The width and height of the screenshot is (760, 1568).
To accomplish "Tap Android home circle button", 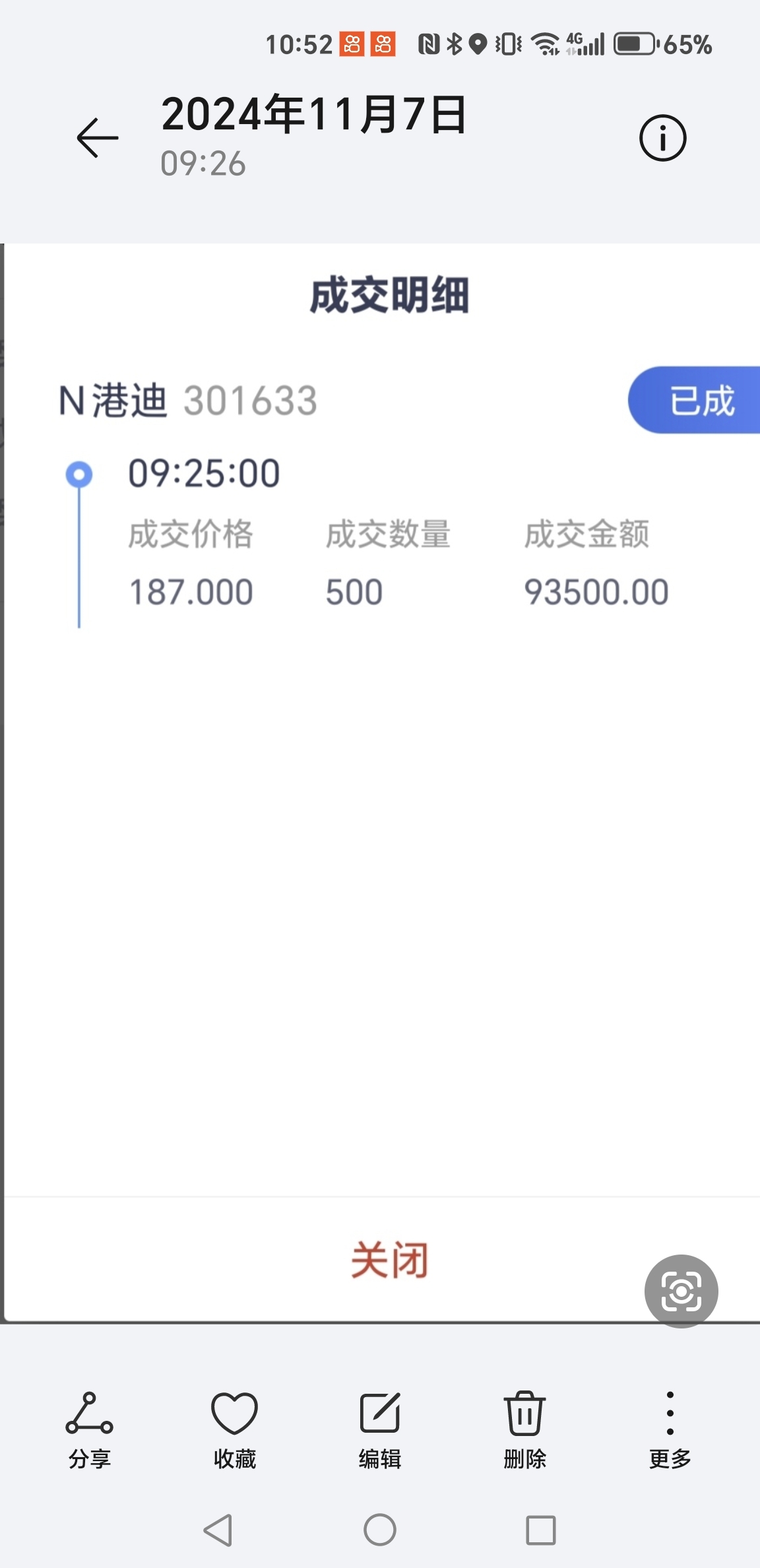I will (x=380, y=1530).
